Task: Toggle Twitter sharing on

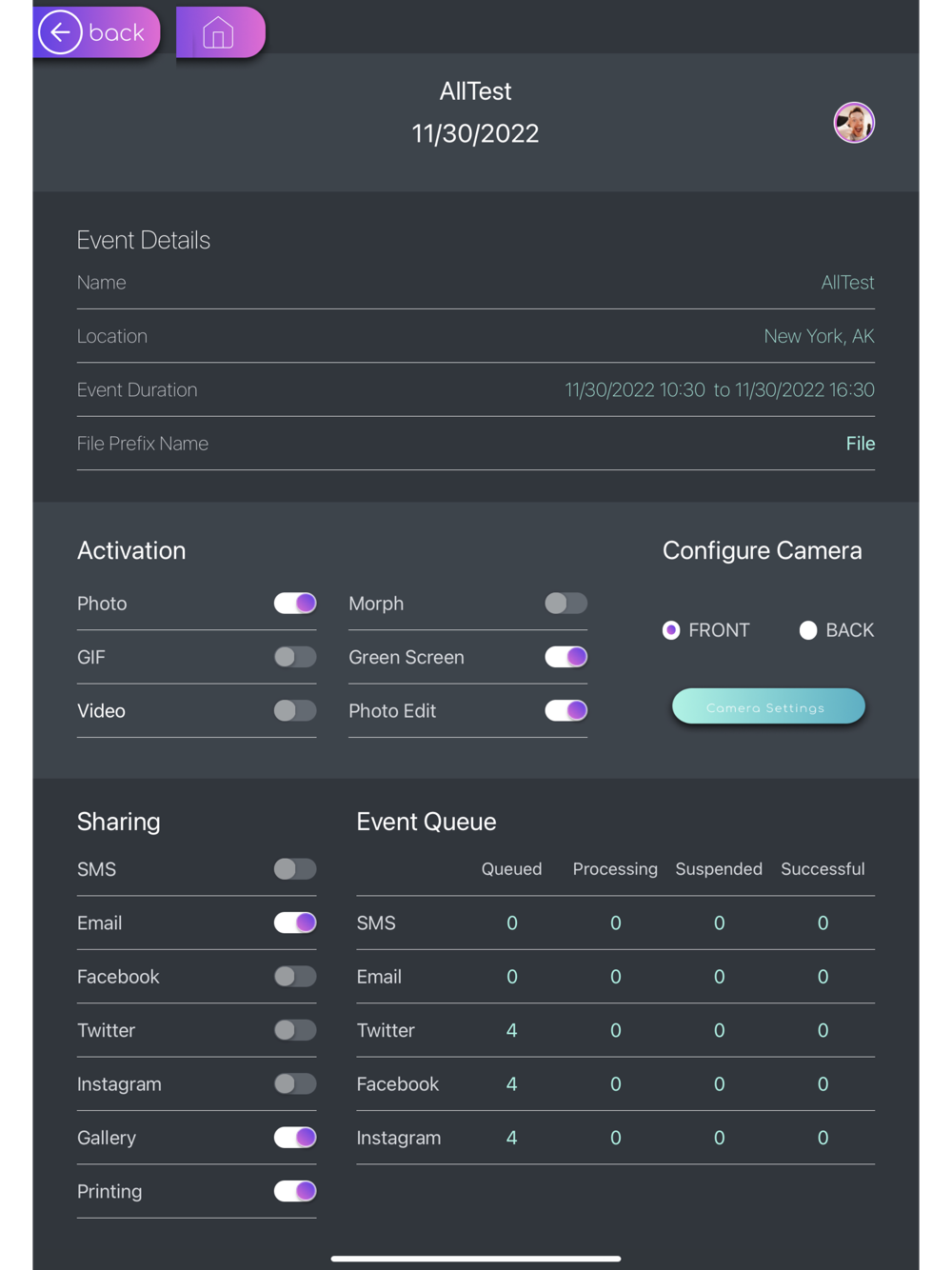Action: point(295,1030)
